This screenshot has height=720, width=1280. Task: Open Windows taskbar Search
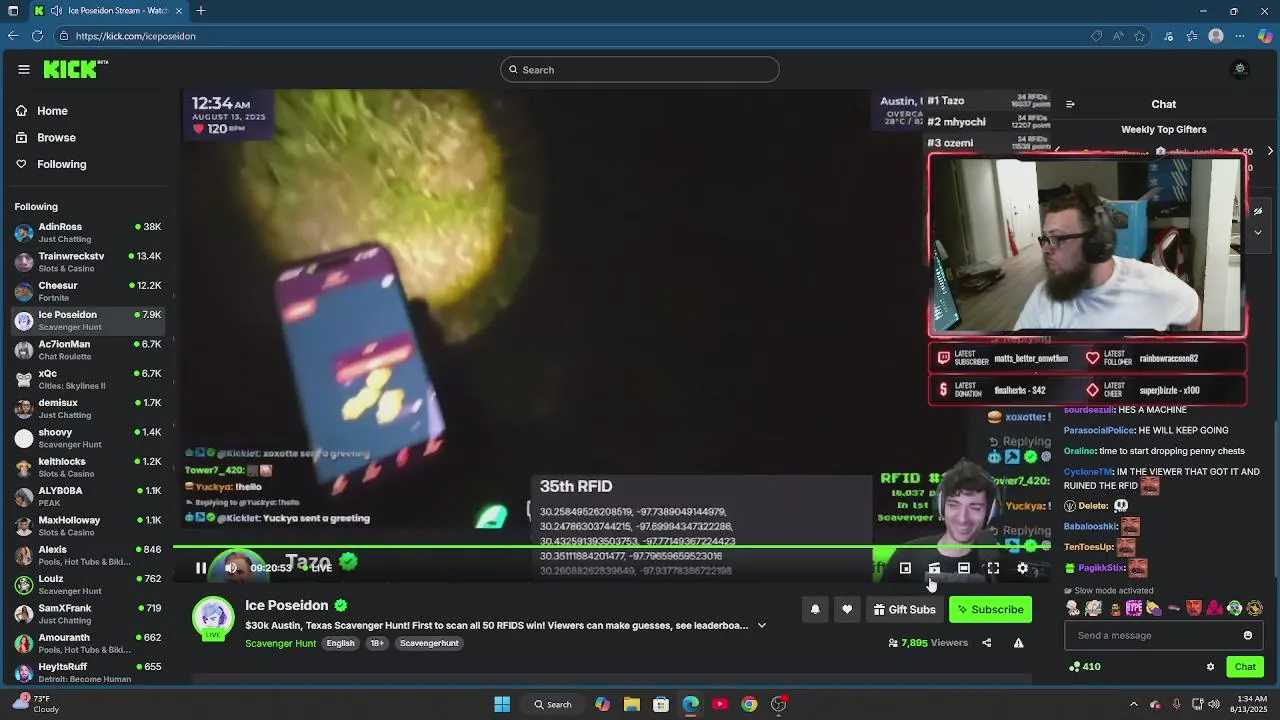[x=553, y=704]
